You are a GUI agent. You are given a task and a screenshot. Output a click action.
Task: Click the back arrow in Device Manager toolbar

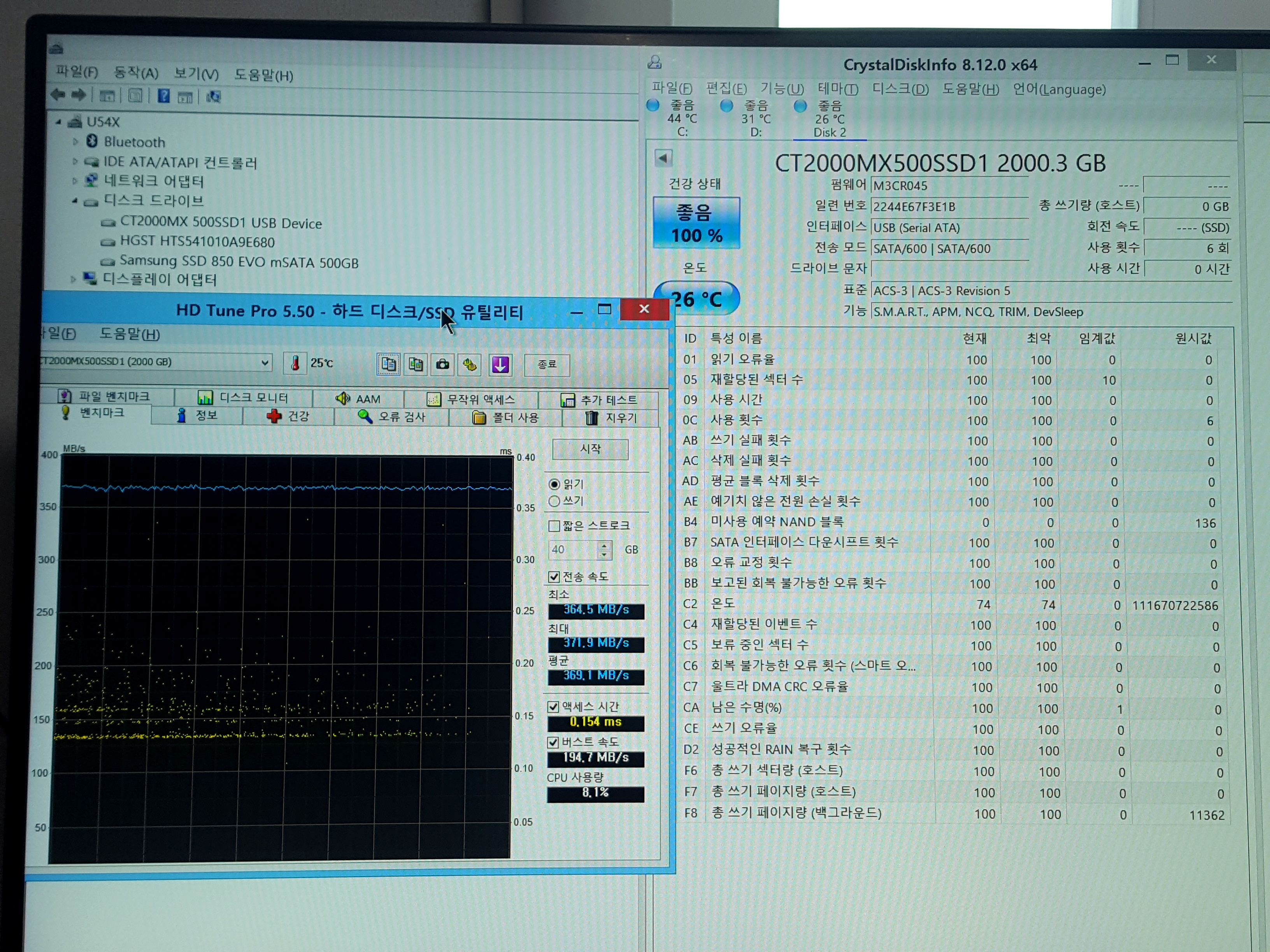coord(58,94)
